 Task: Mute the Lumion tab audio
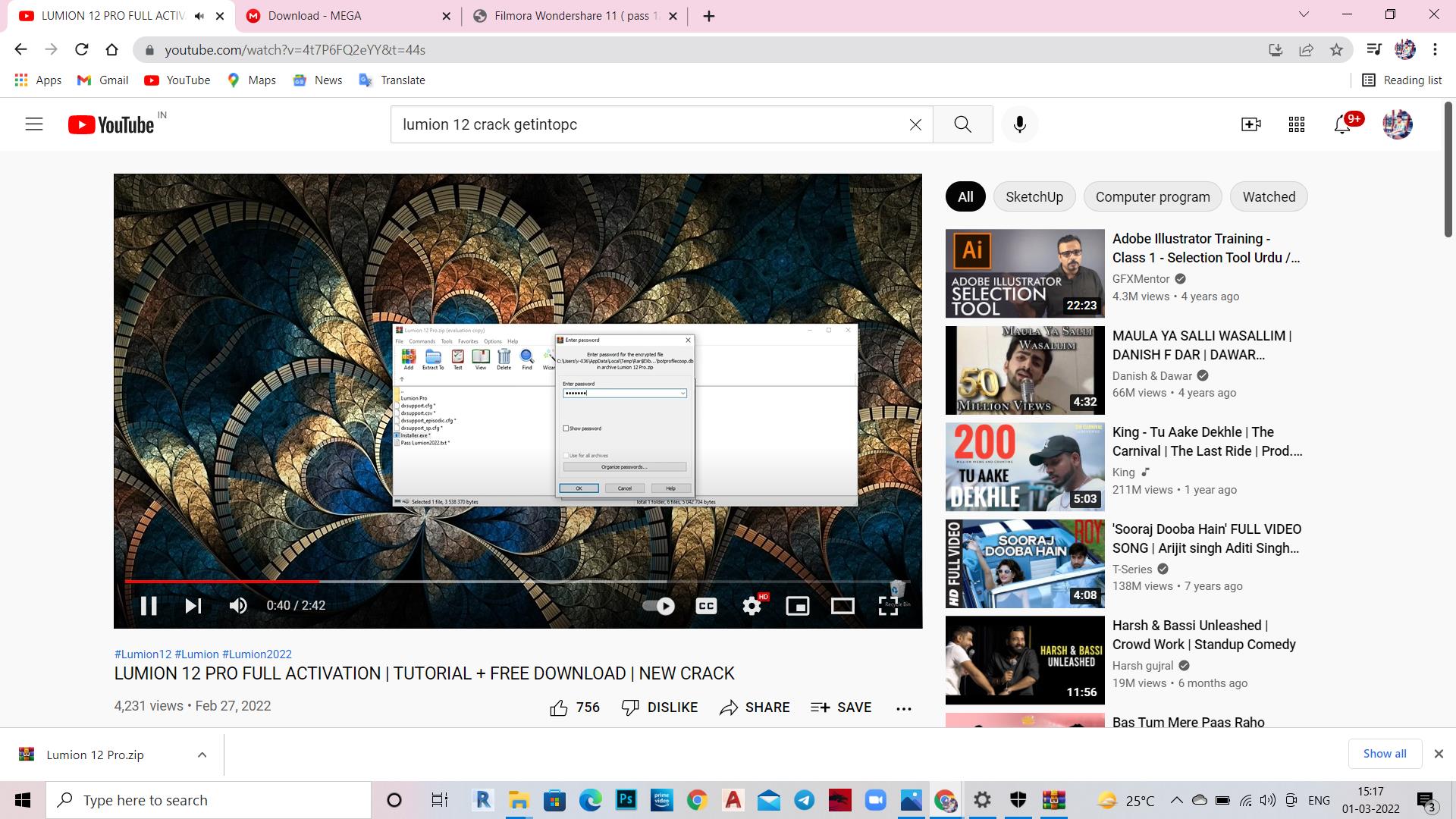(x=199, y=16)
